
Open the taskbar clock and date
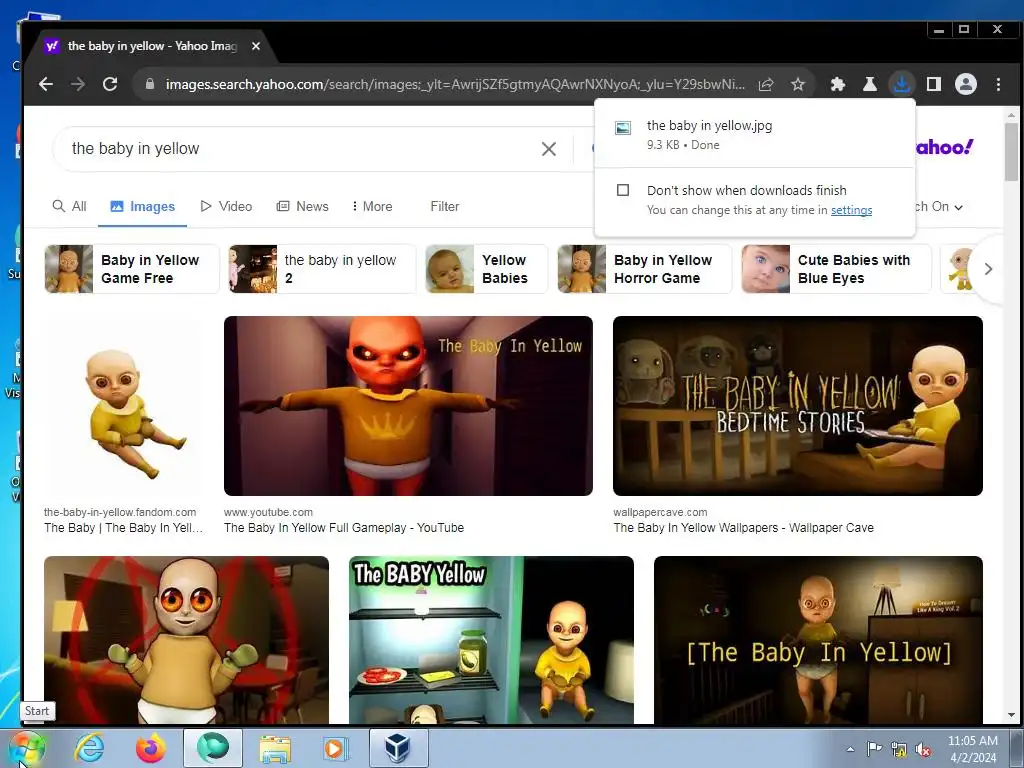(x=973, y=749)
